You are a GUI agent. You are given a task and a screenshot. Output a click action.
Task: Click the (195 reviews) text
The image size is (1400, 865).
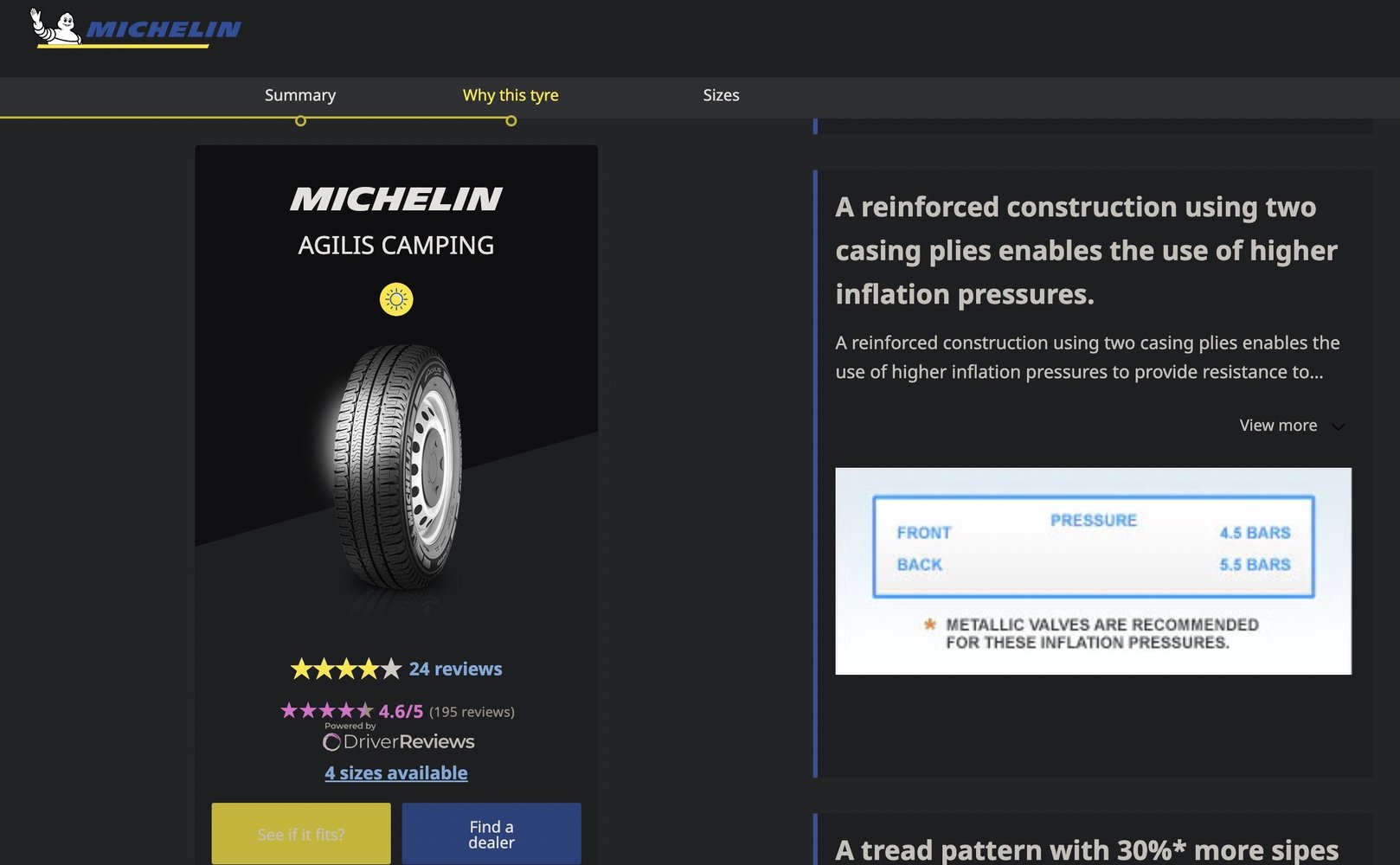coord(472,712)
